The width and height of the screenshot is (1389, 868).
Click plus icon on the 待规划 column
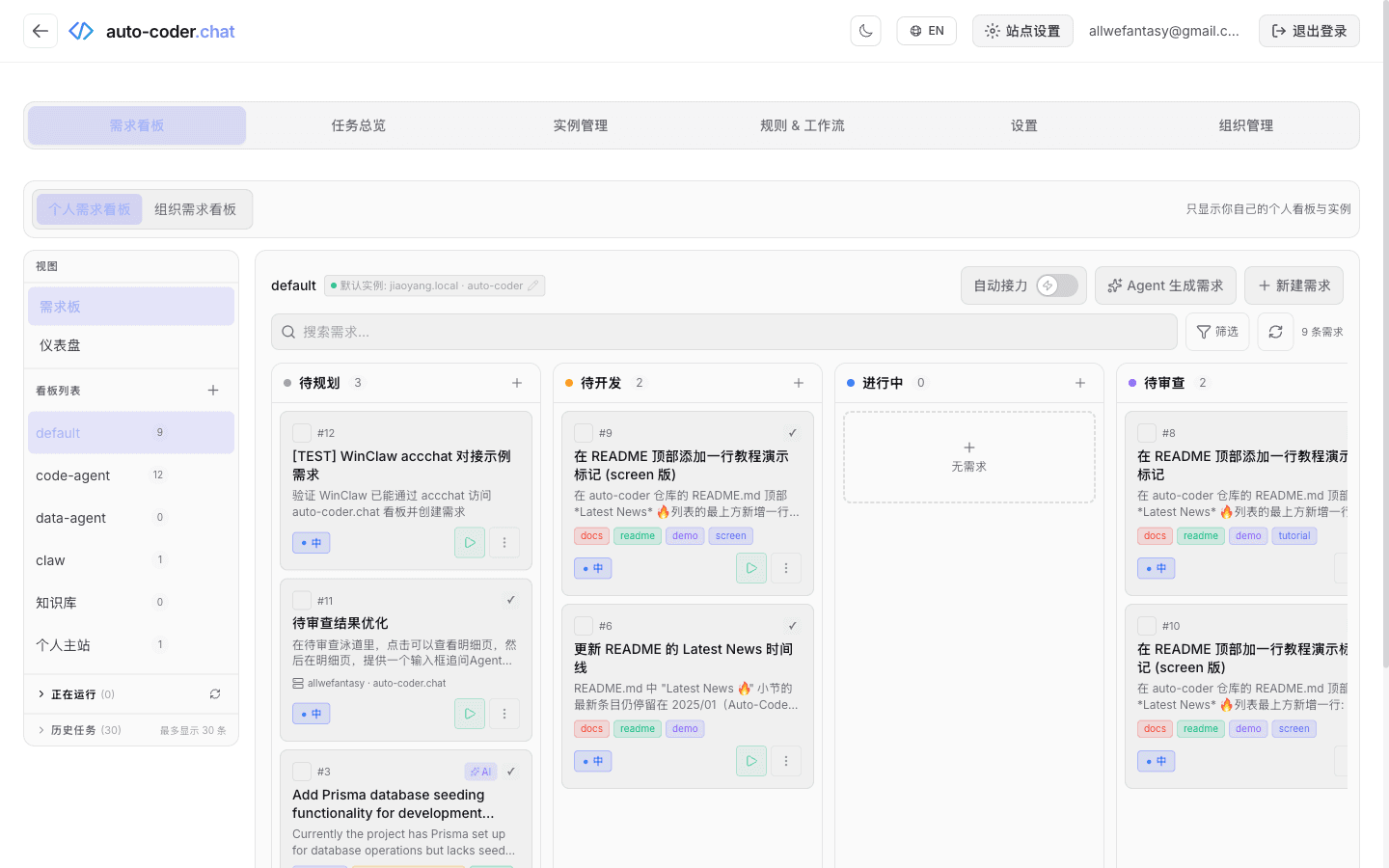coord(517,382)
